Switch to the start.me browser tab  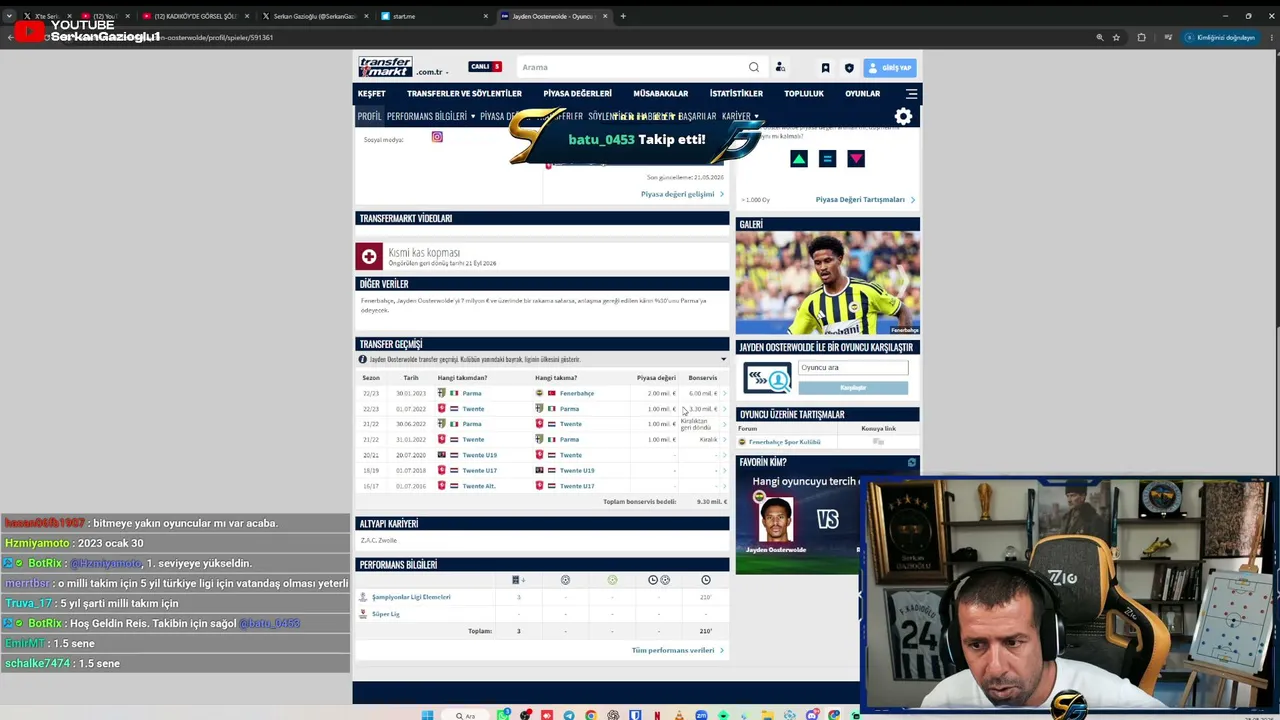click(x=435, y=16)
